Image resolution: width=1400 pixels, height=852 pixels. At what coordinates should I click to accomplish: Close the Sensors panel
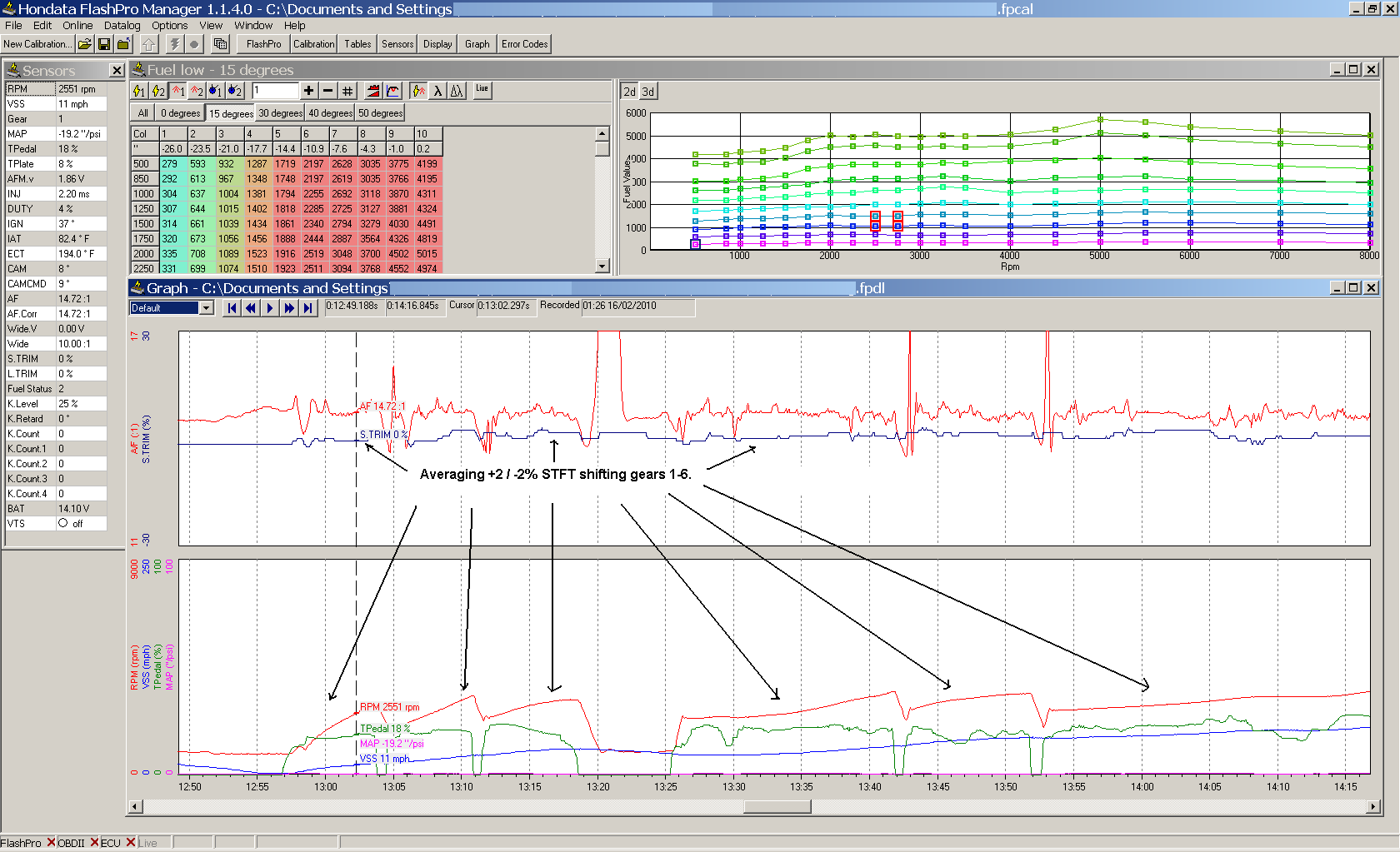point(117,71)
